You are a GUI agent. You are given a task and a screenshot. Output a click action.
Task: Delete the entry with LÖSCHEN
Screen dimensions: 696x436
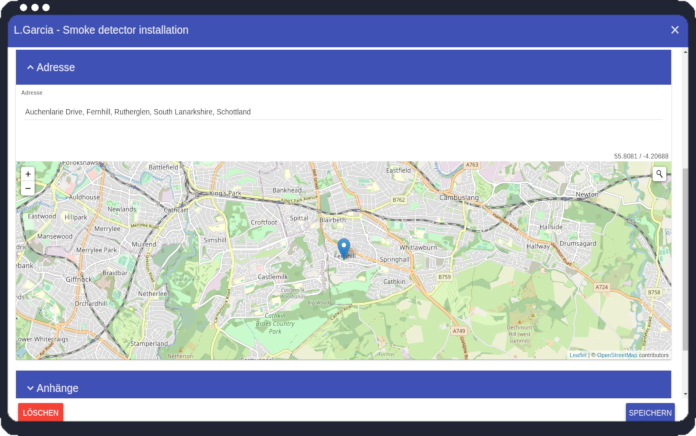point(40,412)
